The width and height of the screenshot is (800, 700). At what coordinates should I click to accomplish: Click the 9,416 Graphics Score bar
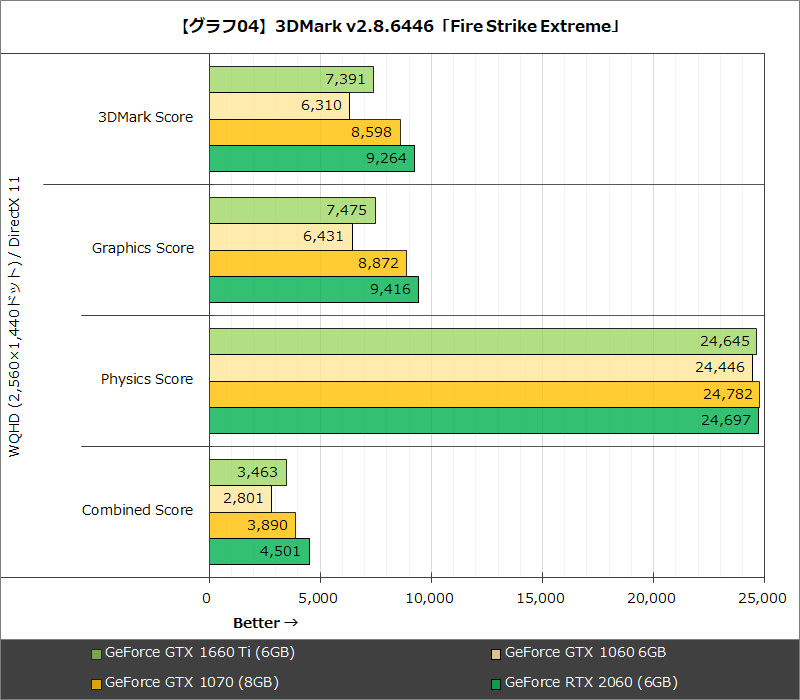(310, 289)
